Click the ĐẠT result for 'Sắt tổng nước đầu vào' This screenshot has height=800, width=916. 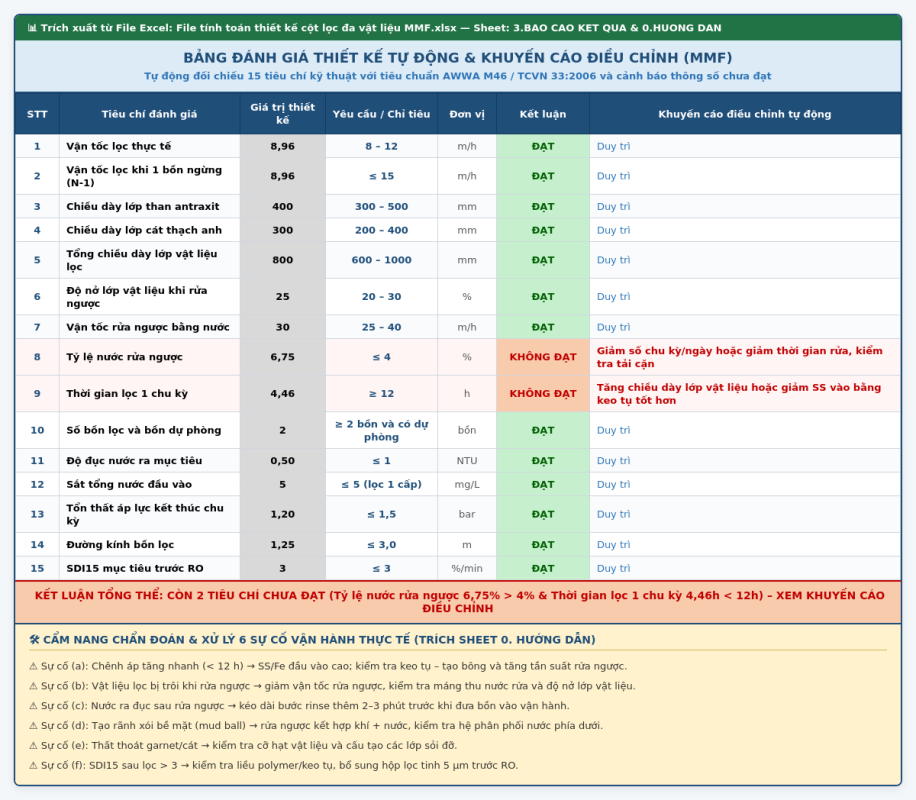coord(543,484)
